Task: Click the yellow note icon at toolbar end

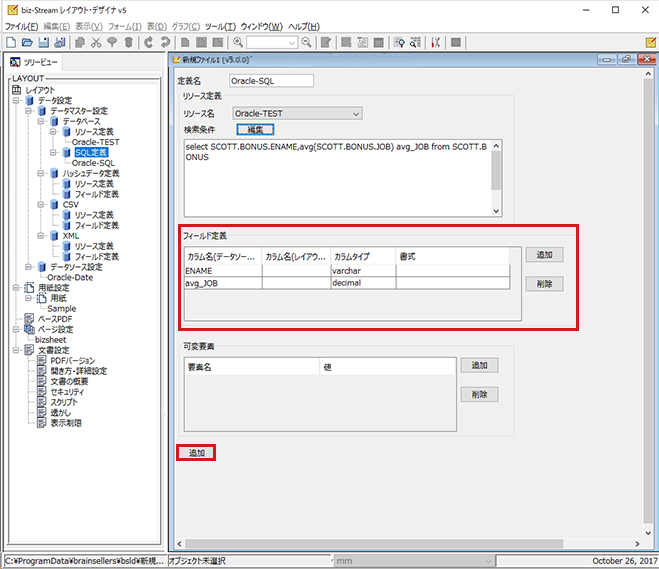Action: (x=651, y=42)
